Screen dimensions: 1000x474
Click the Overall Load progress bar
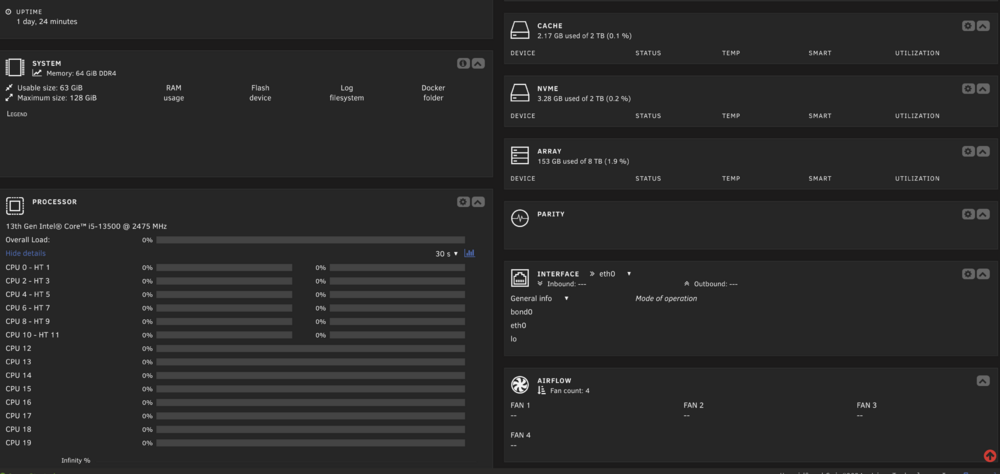tap(311, 240)
